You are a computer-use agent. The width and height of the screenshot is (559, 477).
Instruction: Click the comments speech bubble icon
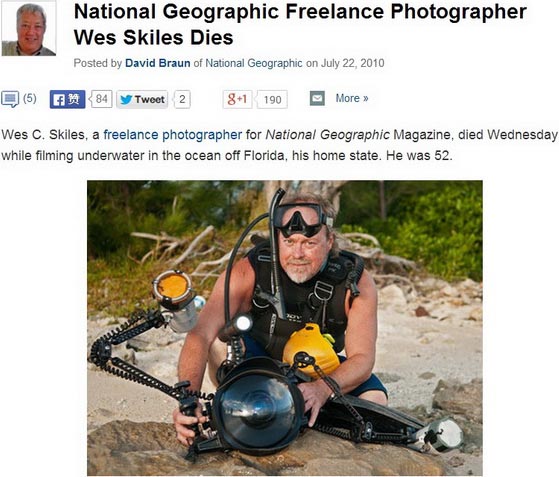(10, 99)
